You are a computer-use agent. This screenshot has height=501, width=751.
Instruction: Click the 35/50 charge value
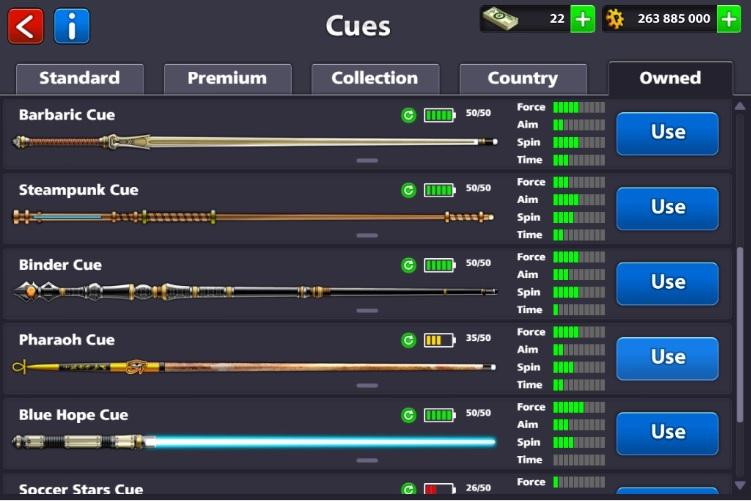click(478, 338)
